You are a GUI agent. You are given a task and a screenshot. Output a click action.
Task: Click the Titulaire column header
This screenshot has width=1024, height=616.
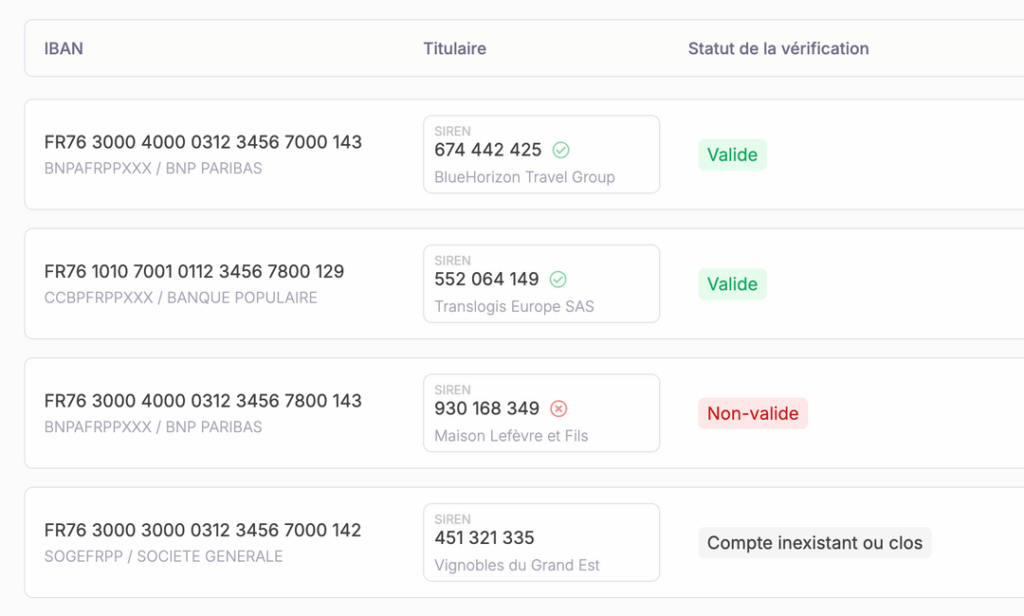coord(455,48)
